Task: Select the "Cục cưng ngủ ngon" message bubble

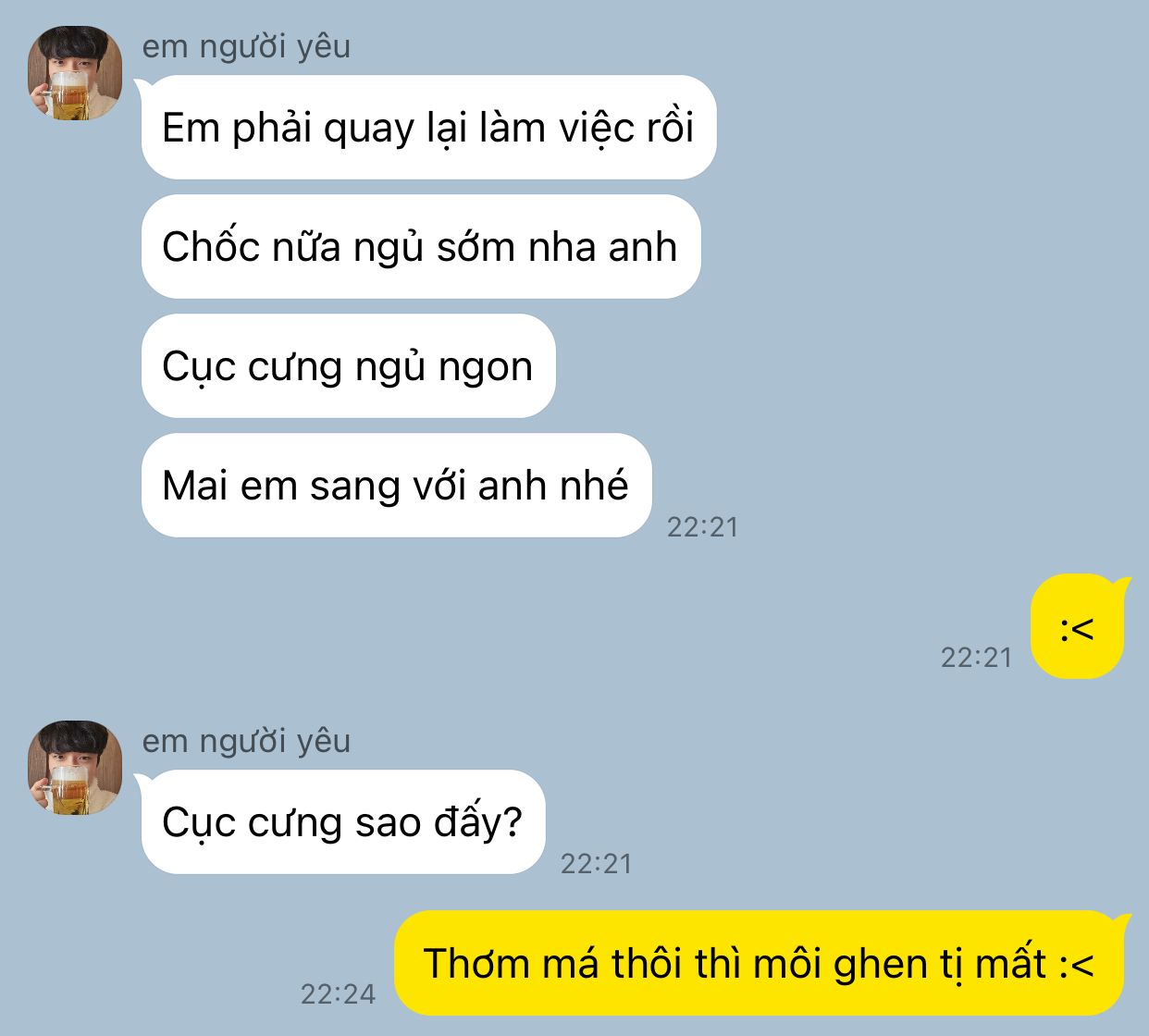Action: pos(348,365)
